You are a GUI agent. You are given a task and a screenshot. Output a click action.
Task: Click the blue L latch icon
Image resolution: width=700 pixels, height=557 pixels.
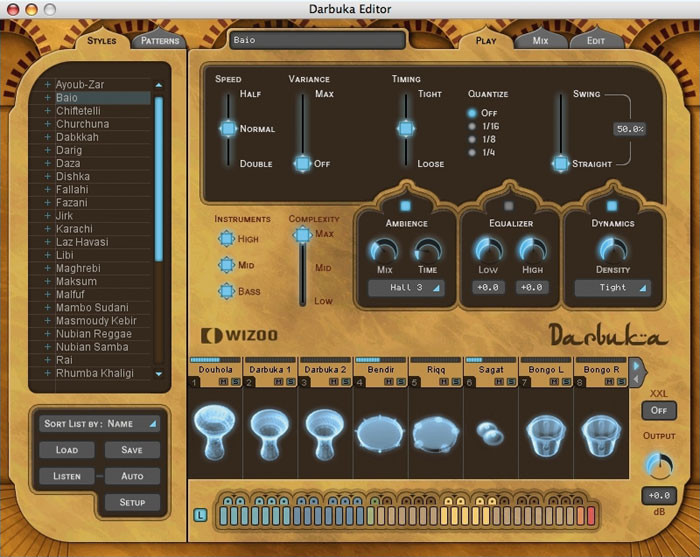200,515
